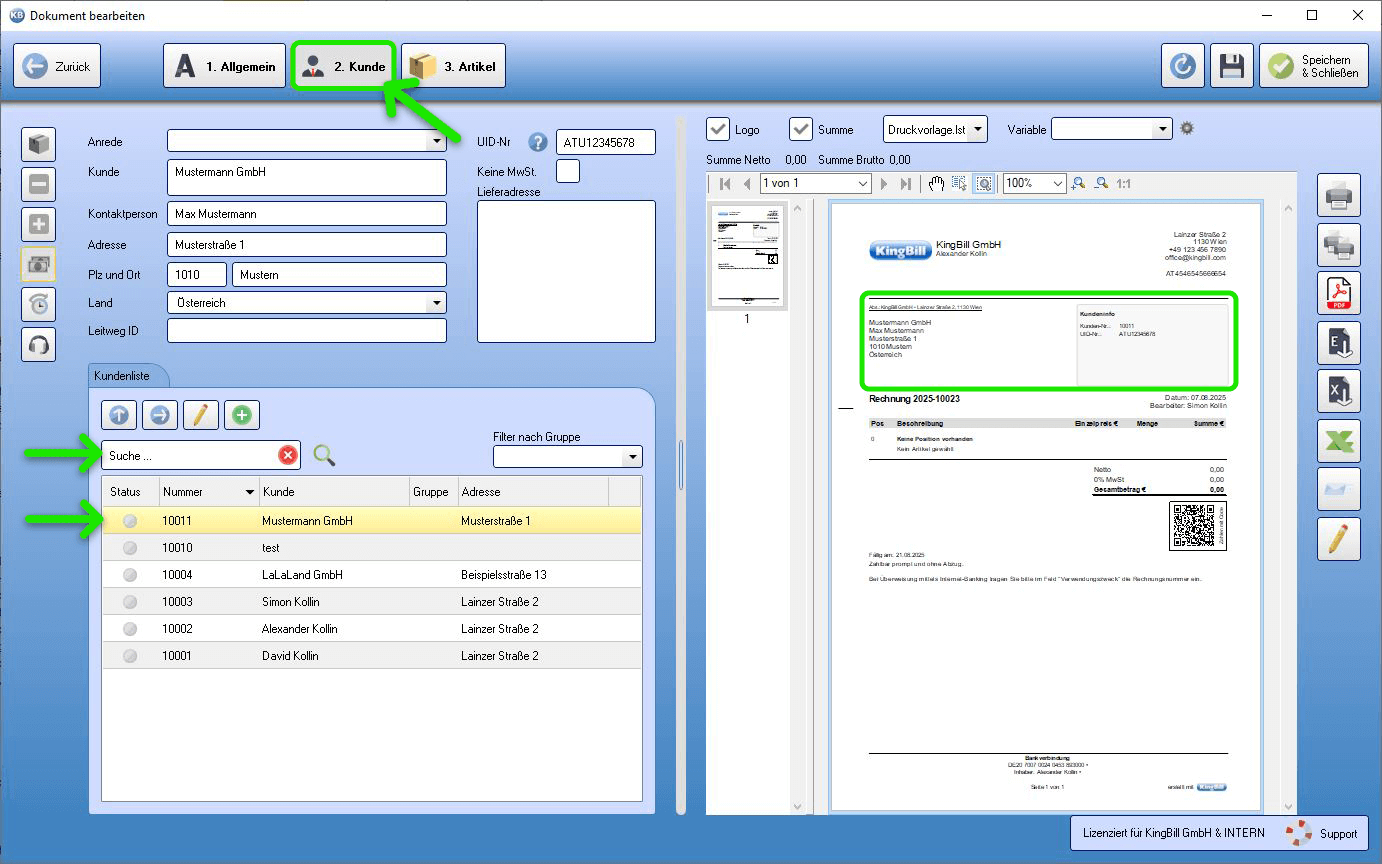Switch to the 3. Artikel tab
The image size is (1382, 864).
[453, 66]
